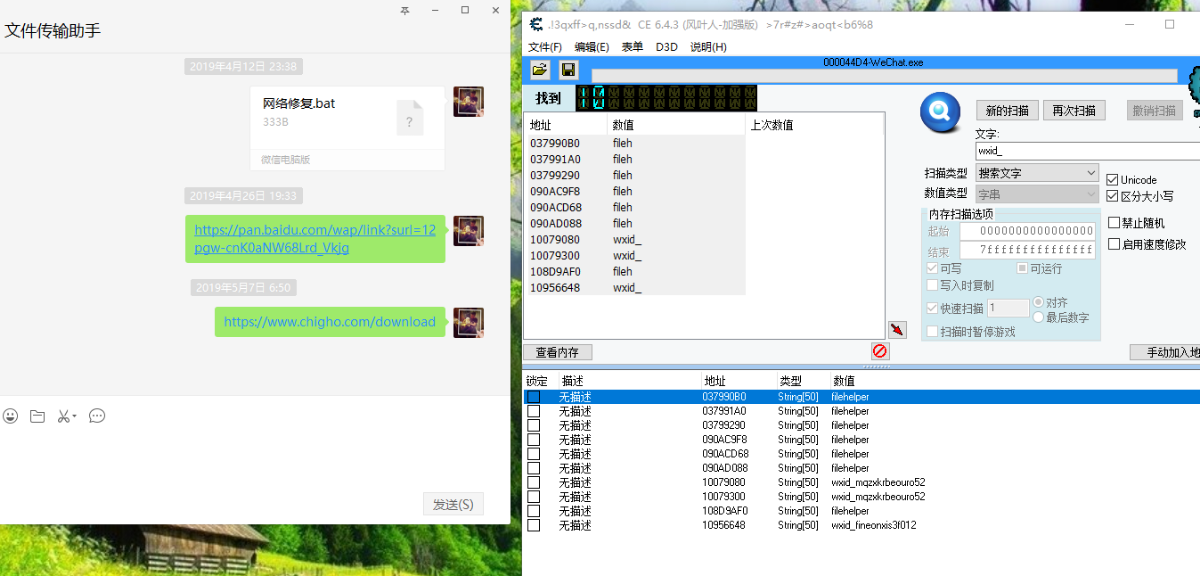Click avatar beside pan.baidu.com message
The height and width of the screenshot is (576, 1200).
pos(469,231)
